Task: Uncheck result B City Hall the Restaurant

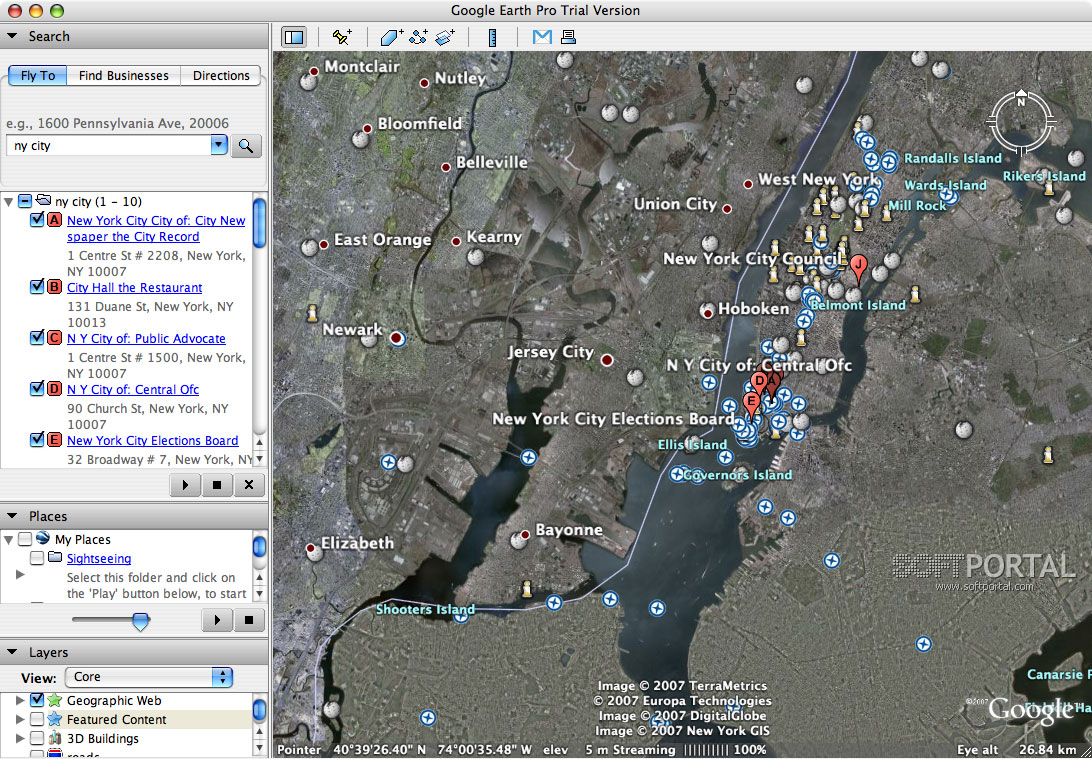Action: tap(38, 287)
